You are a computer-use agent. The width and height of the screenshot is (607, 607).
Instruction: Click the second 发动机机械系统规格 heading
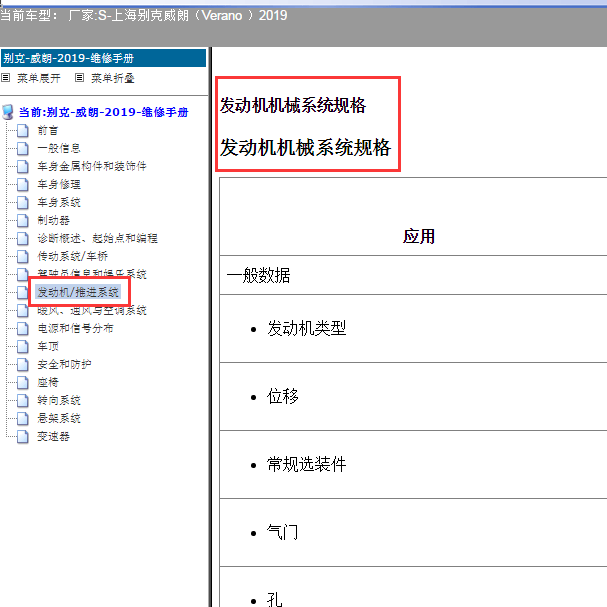305,147
